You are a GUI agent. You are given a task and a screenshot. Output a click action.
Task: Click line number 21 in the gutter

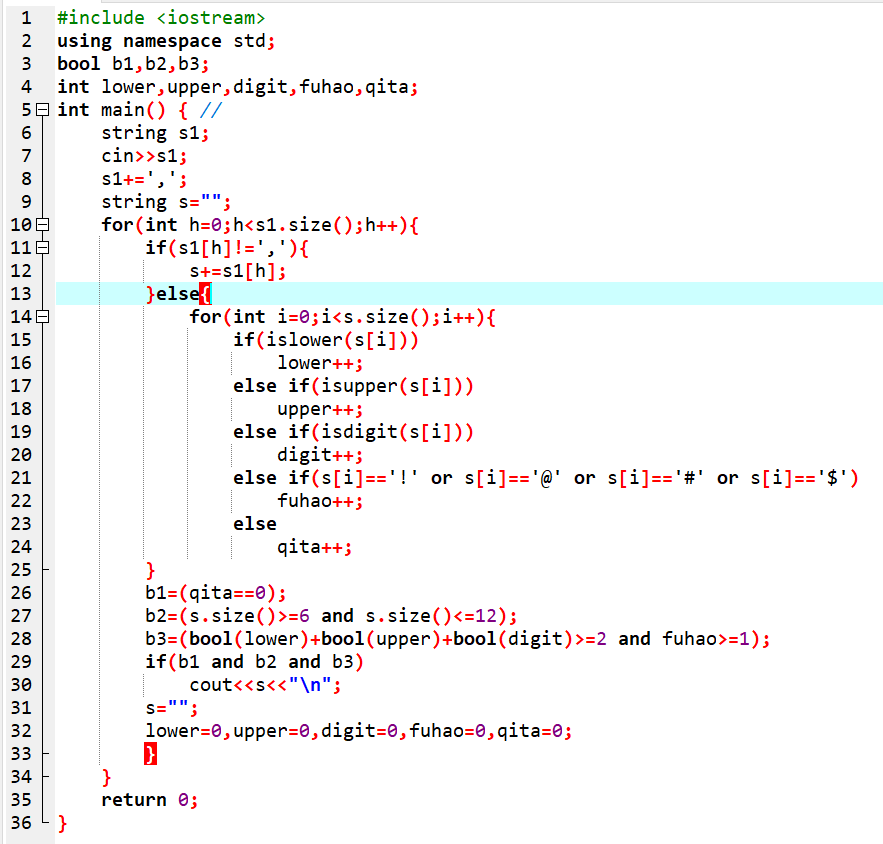point(21,478)
